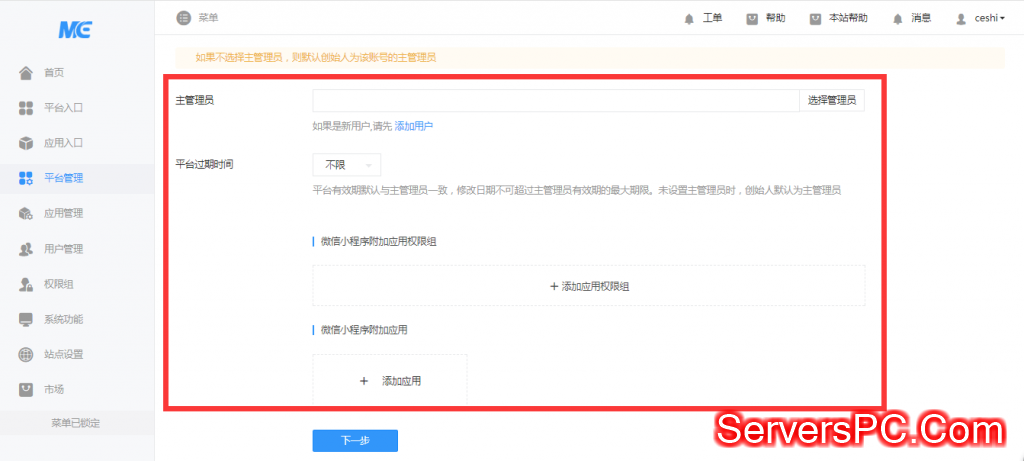Click the cube icon beside 应用入口
Viewport: 1024px width, 461px height.
click(x=25, y=143)
